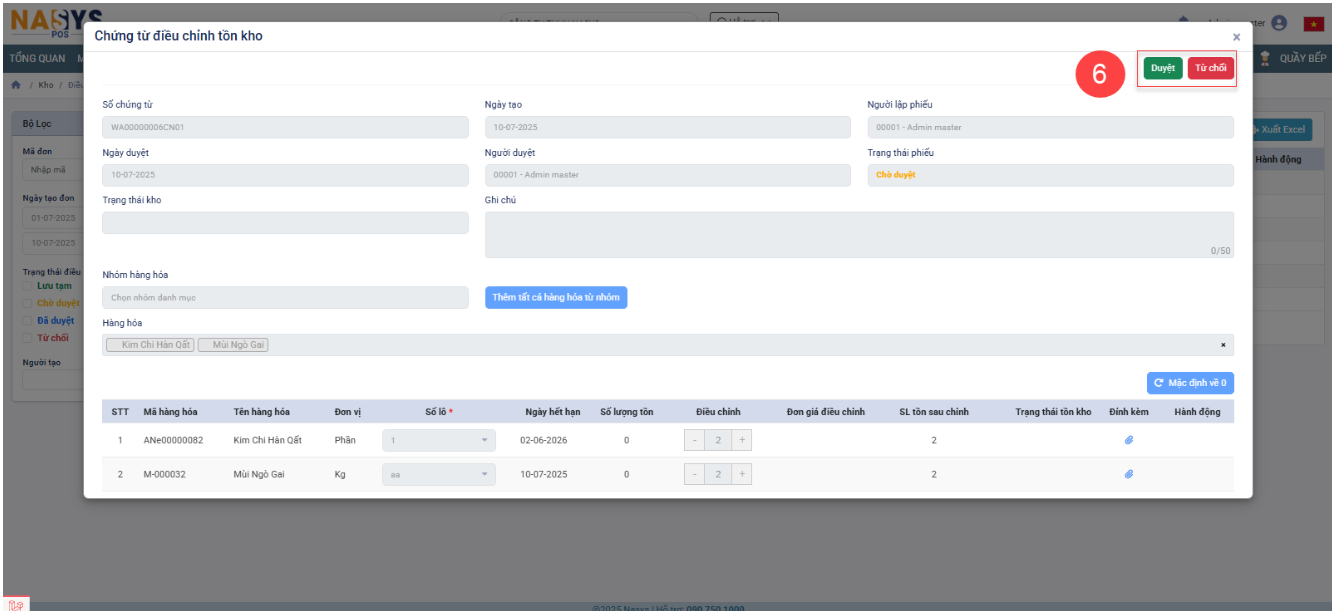
Task: Open attachment paperclip for Kim Chi Hàn Qất
Action: coord(1128,440)
